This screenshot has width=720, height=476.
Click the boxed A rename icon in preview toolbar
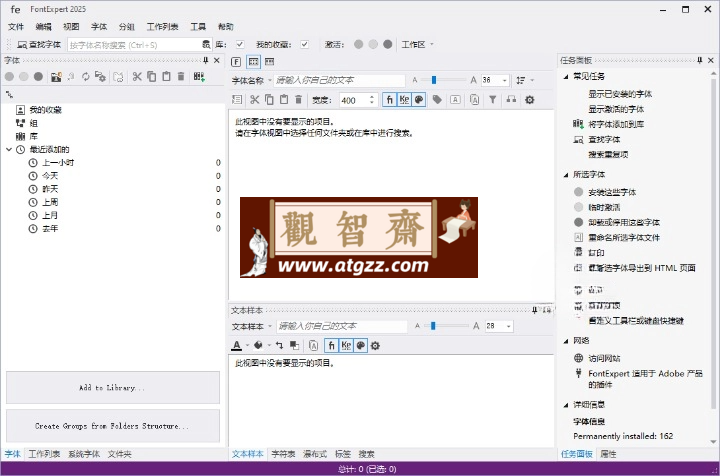[455, 100]
